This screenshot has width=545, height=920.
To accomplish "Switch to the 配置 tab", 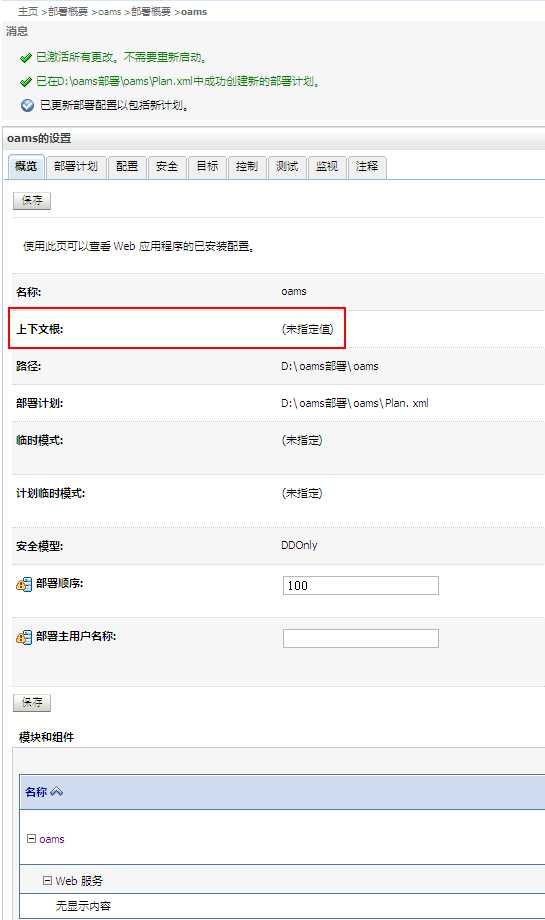I will (x=127, y=167).
